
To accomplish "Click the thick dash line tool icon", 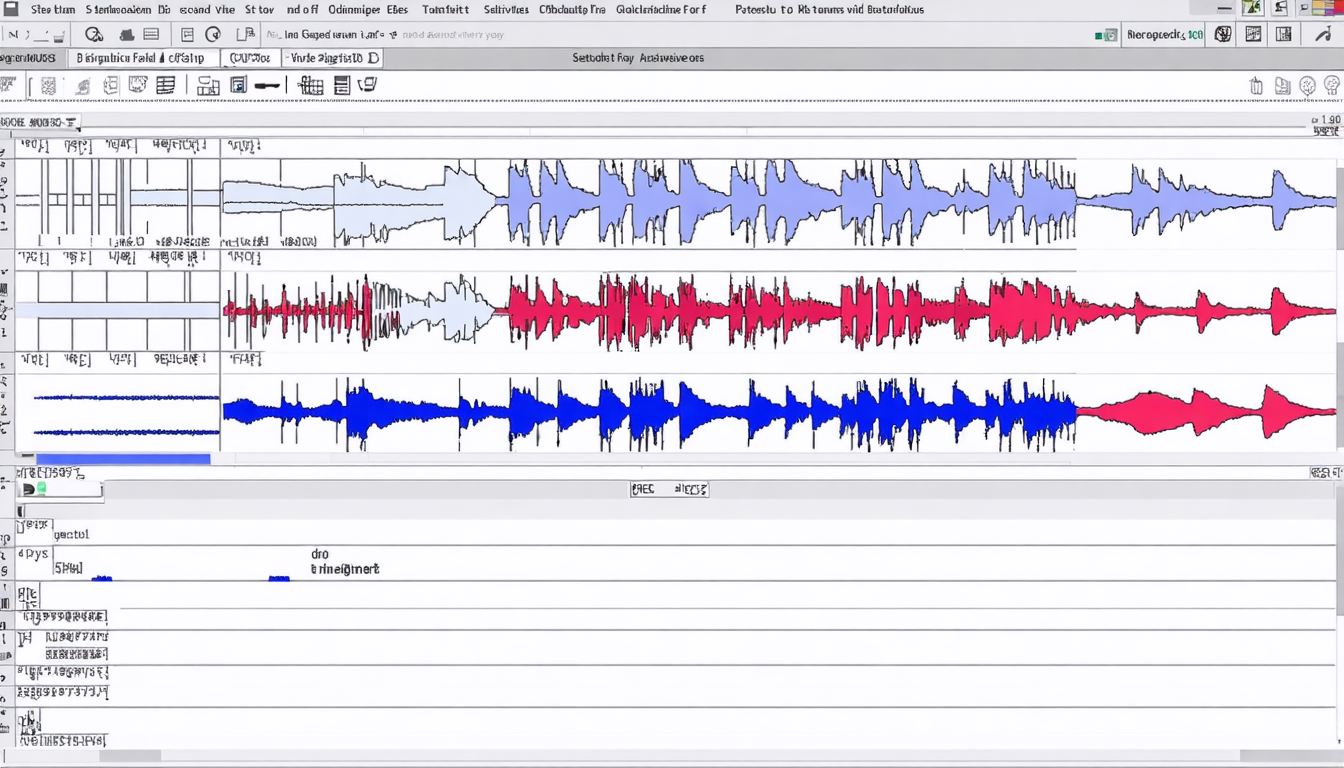I will 267,86.
